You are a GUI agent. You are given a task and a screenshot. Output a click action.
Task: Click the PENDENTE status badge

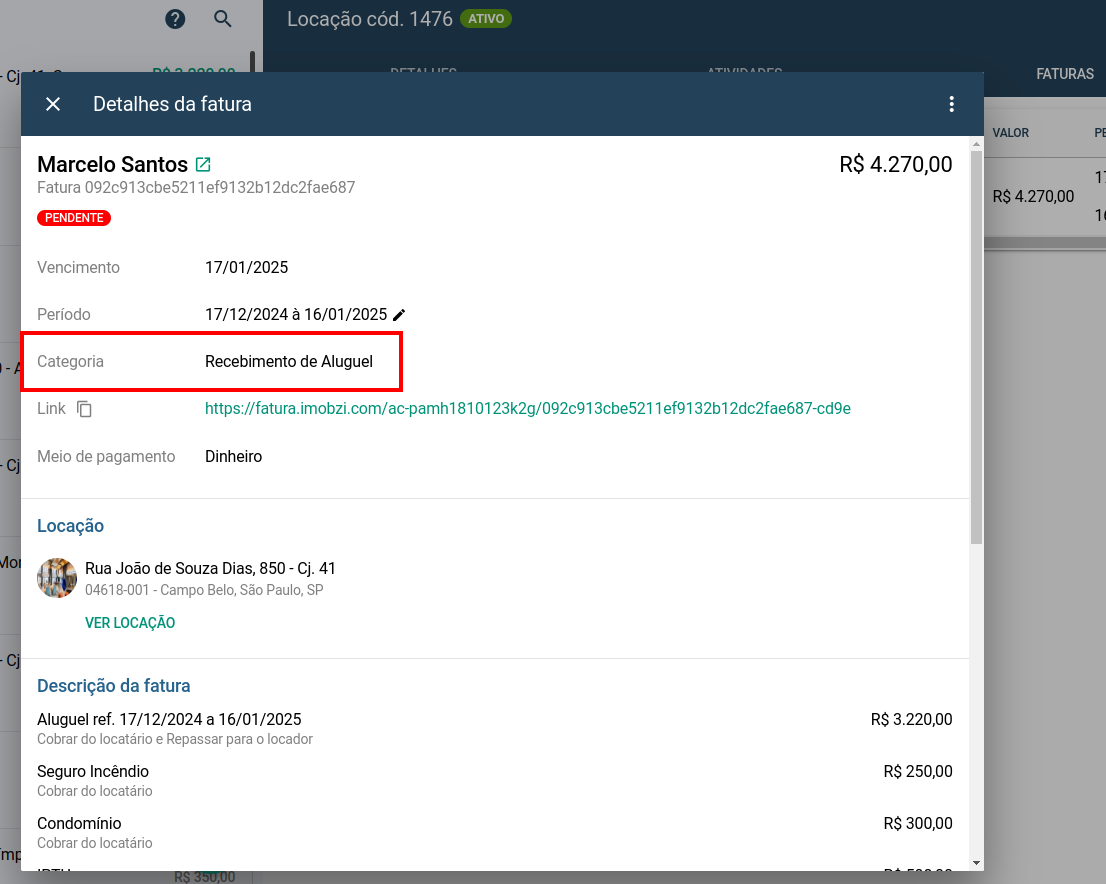tap(74, 218)
